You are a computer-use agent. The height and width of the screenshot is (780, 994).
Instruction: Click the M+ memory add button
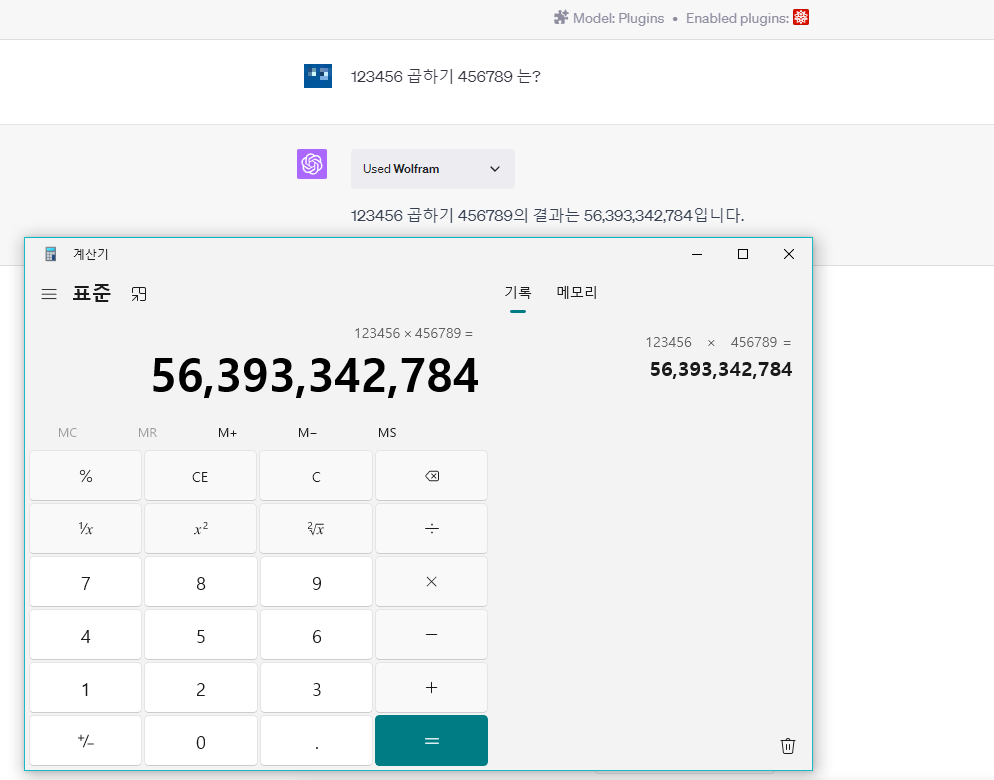(x=228, y=433)
